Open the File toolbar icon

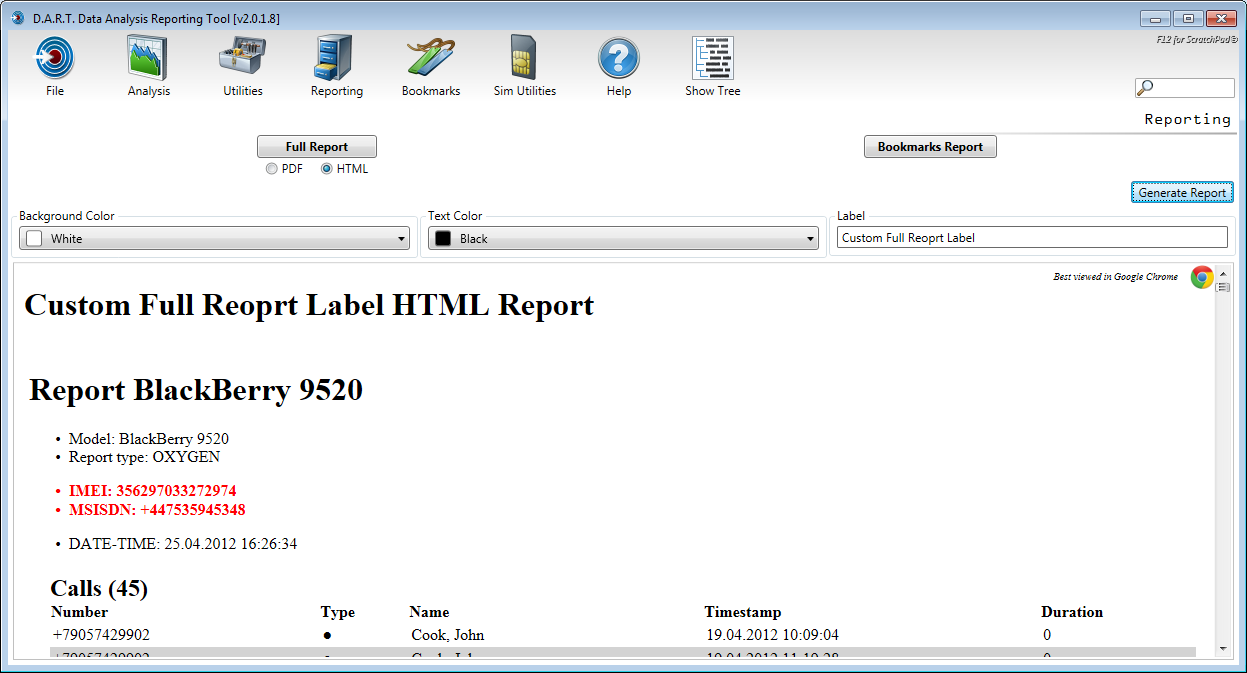[x=55, y=57]
